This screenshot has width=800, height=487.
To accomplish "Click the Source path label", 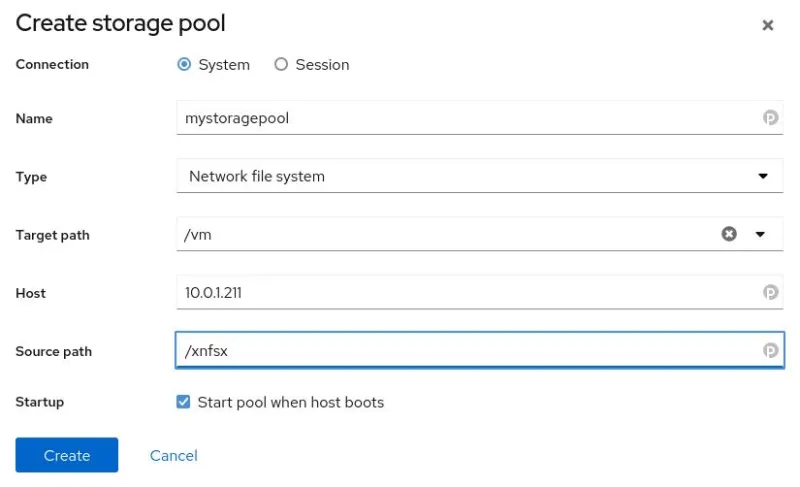I will 54,352.
